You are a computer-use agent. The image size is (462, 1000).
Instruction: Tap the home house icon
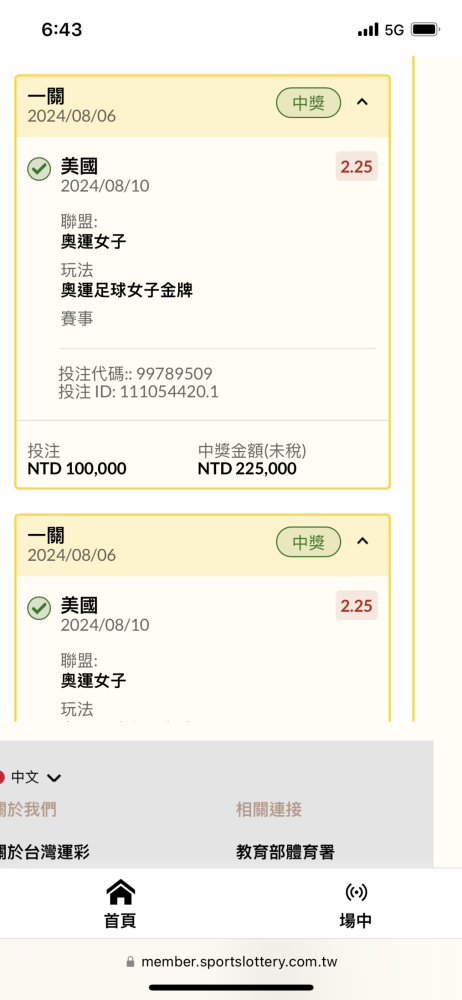click(x=121, y=892)
